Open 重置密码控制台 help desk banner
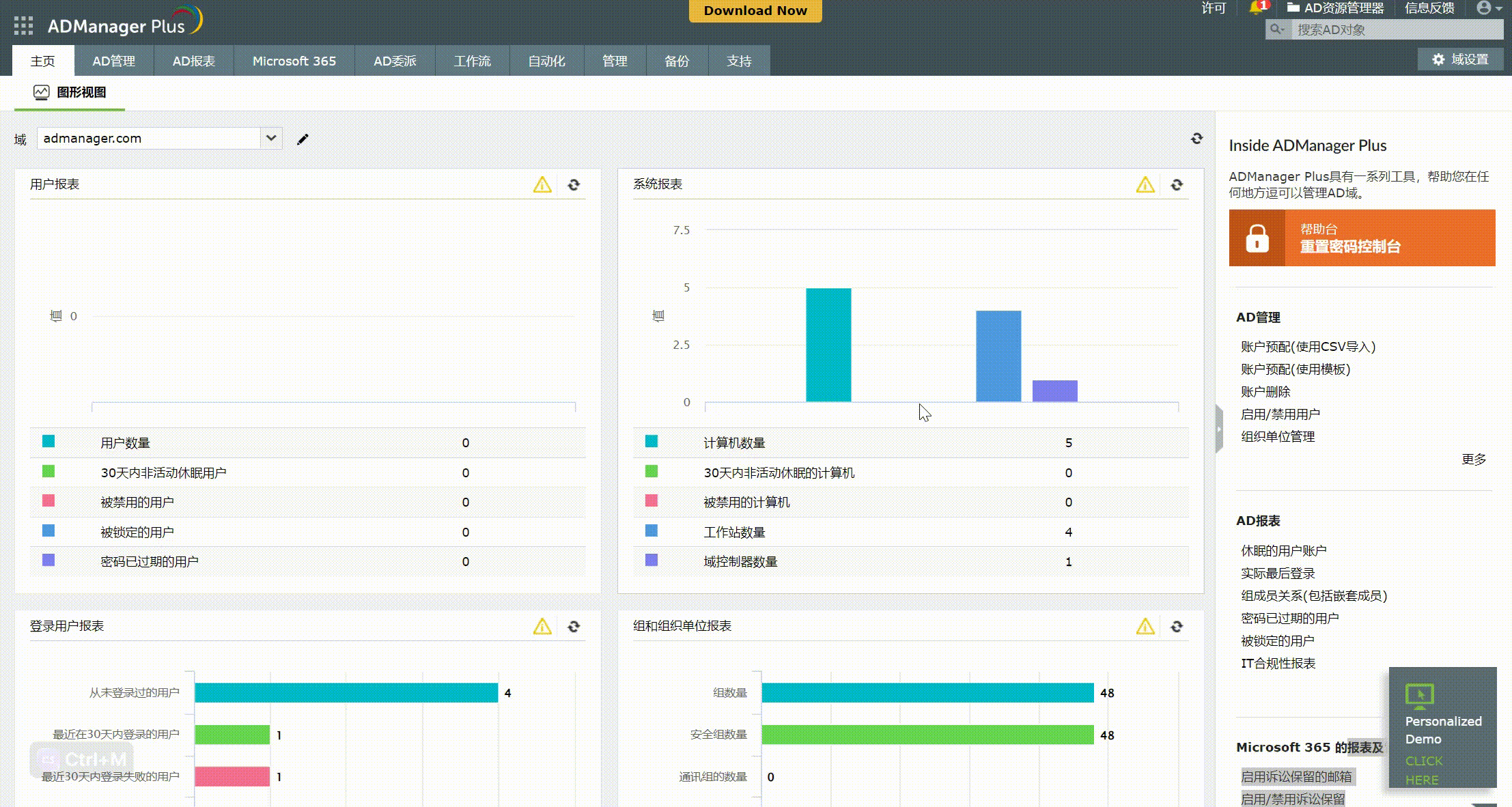 [x=1362, y=238]
